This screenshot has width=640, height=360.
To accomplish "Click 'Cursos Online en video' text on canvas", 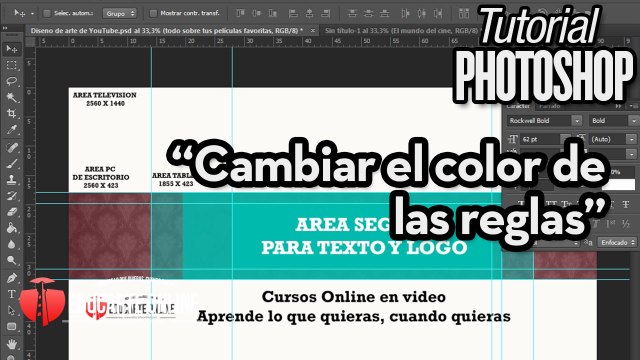I will (353, 297).
